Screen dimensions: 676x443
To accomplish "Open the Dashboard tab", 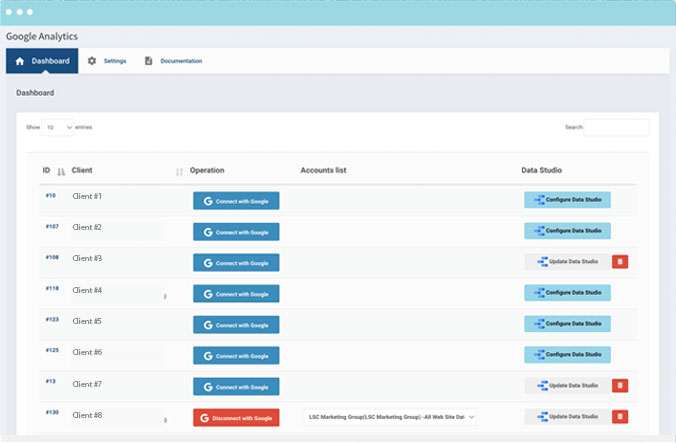I will 42,61.
